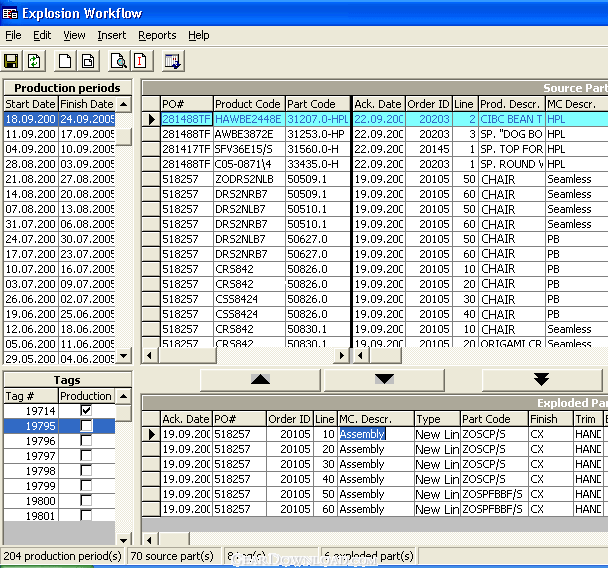Click the Start Date column header

[x=31, y=104]
